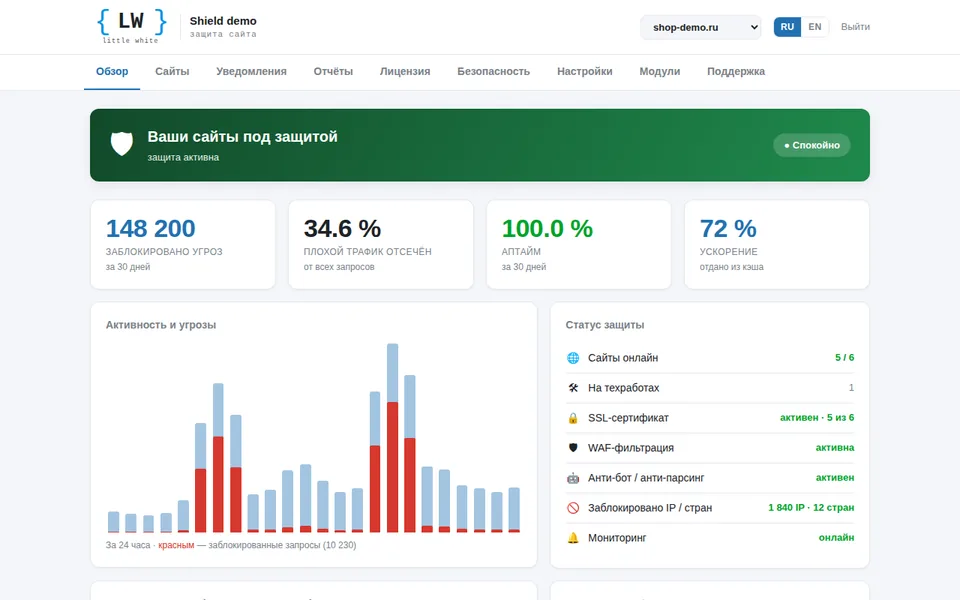Click the 1 840 IP · 12 стран value
Screen dimensions: 960x600
(811, 508)
